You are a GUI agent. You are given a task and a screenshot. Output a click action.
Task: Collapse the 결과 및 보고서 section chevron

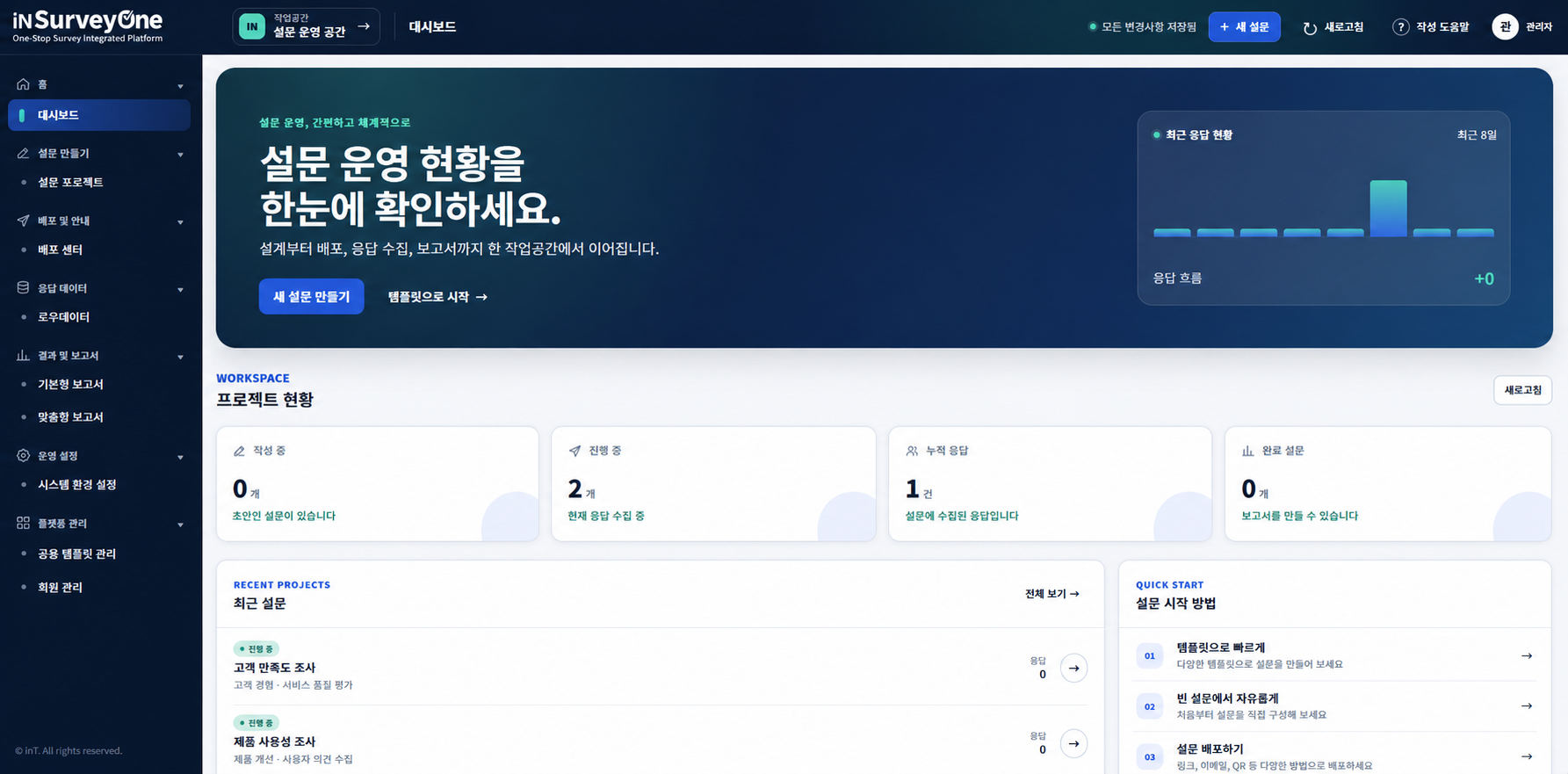point(180,358)
